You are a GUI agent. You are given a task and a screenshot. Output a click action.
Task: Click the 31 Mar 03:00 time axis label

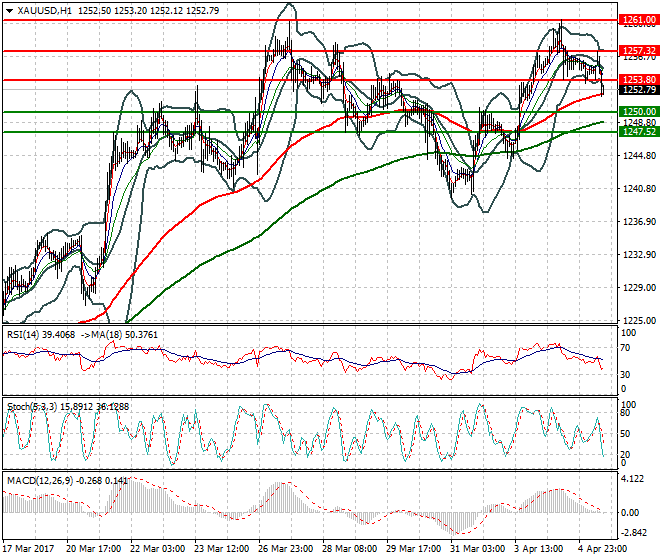477,549
